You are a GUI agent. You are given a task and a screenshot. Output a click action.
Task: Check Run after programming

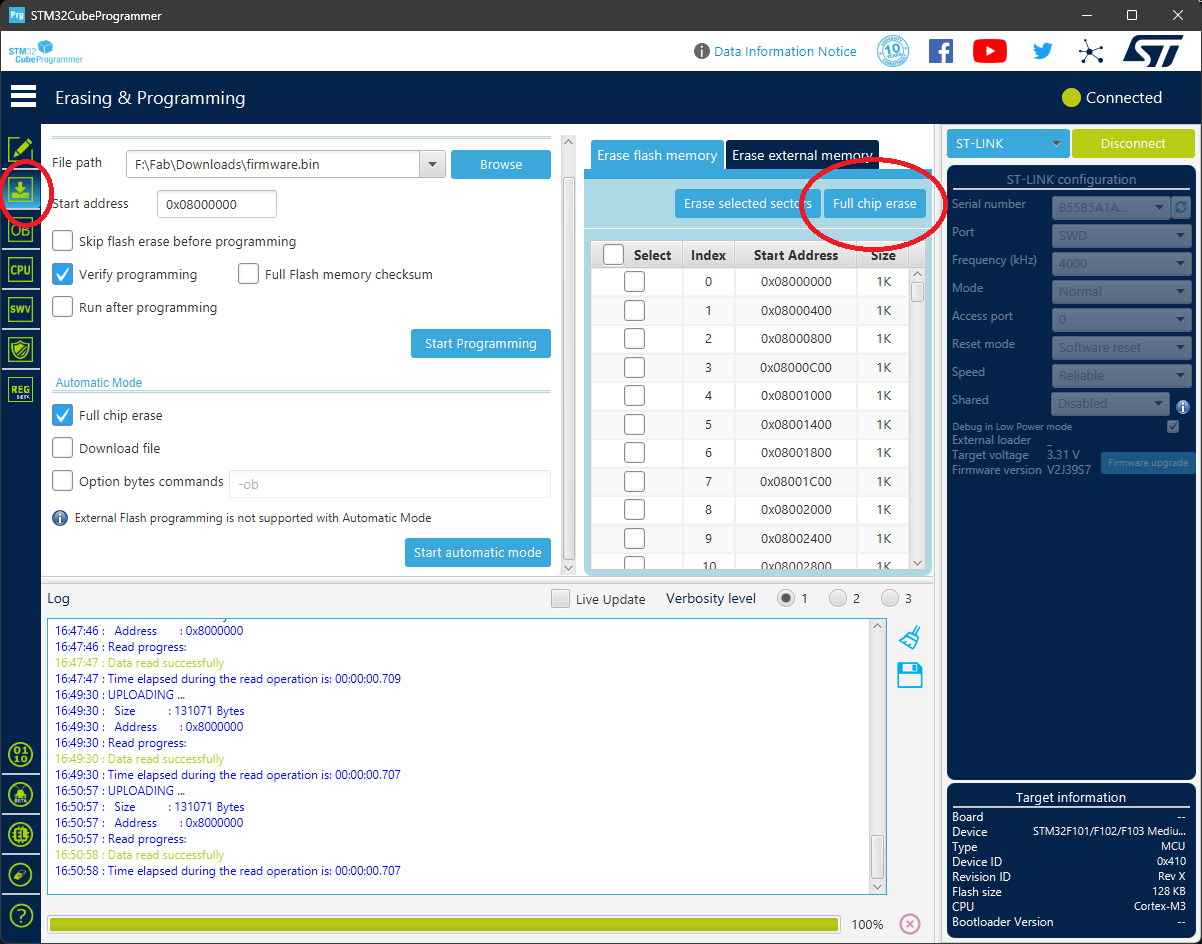(x=62, y=307)
